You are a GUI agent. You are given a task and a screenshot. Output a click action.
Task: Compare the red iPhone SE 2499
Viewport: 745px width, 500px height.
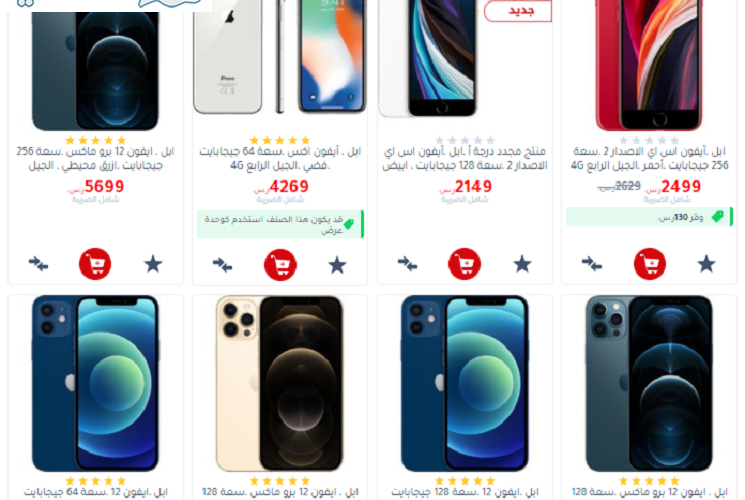(x=592, y=263)
